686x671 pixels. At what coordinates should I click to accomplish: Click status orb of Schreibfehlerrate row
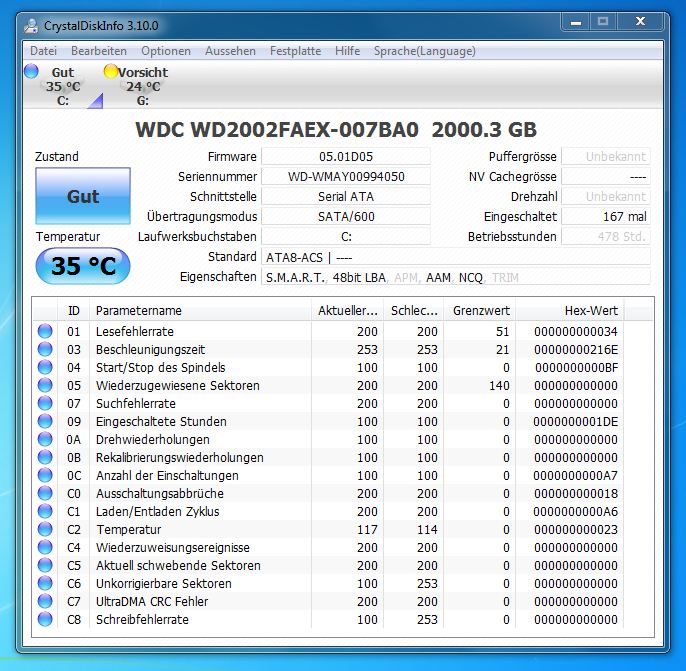45,619
